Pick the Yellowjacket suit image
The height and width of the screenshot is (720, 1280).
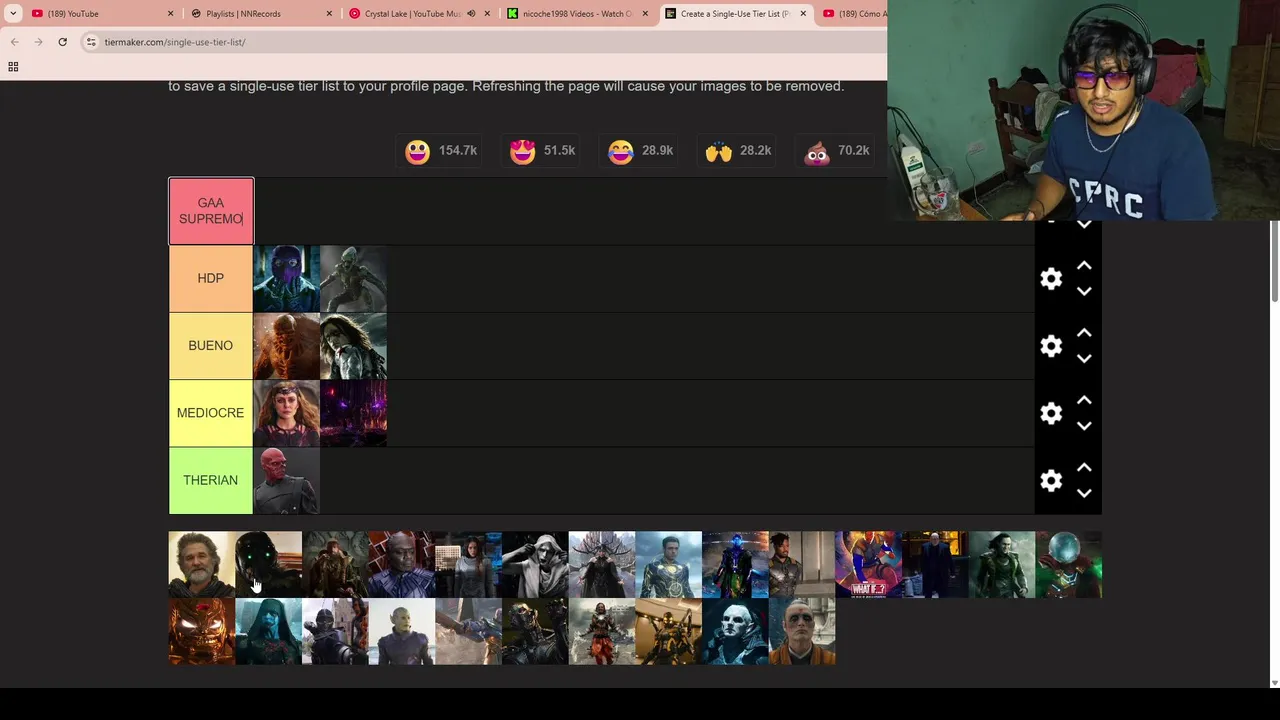click(669, 632)
